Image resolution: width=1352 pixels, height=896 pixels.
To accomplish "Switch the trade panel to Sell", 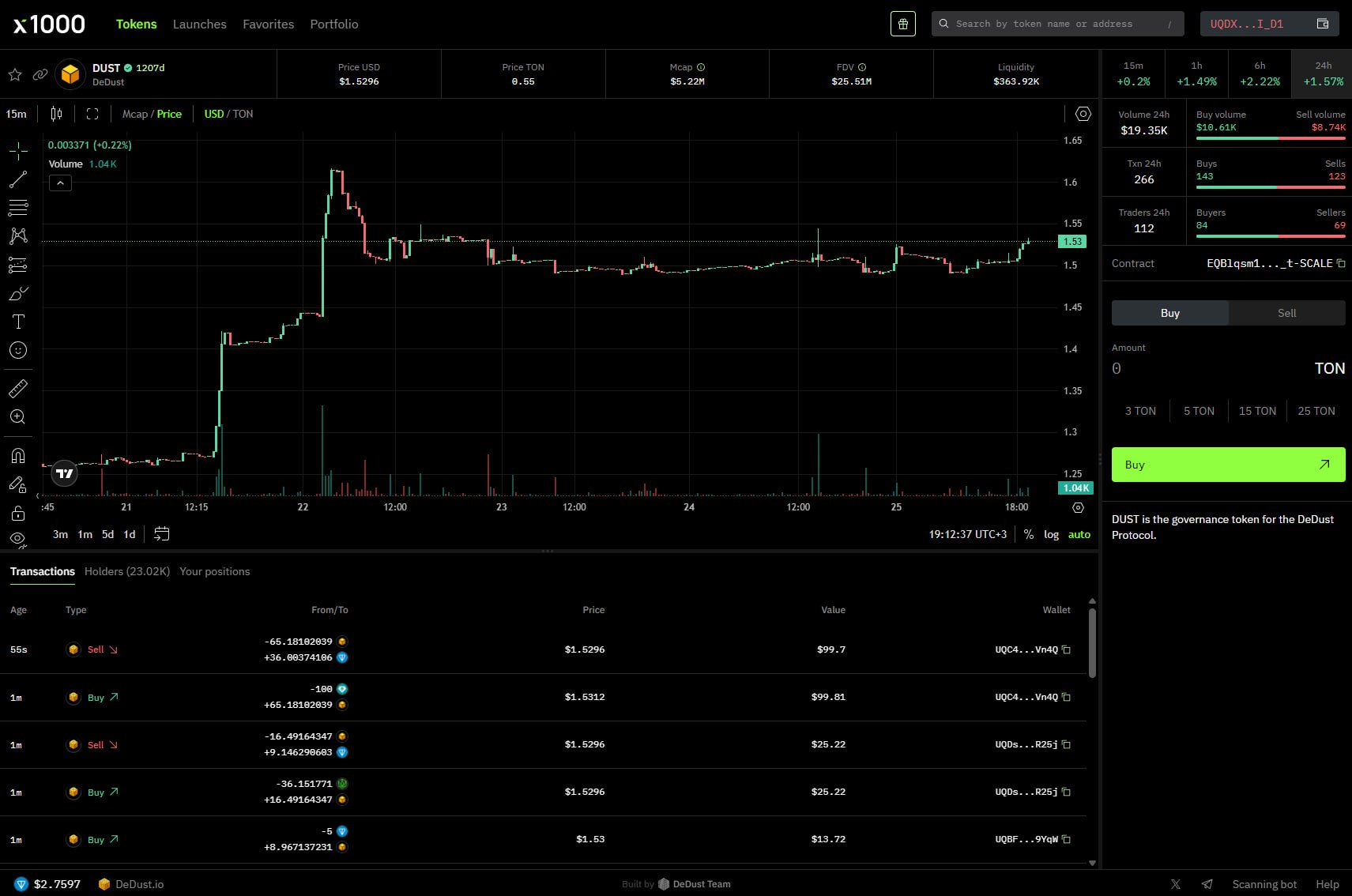I will coord(1286,313).
